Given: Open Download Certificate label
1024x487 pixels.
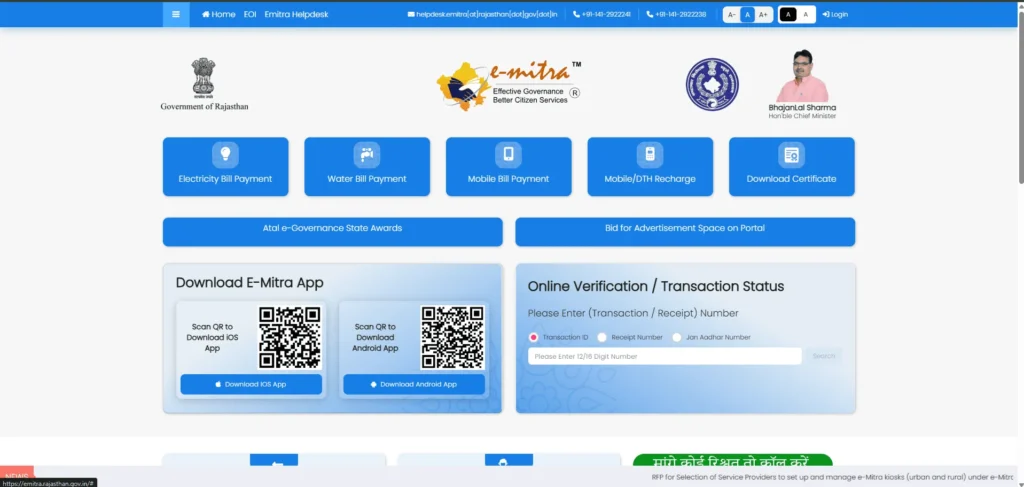Looking at the screenshot, I should click(792, 179).
